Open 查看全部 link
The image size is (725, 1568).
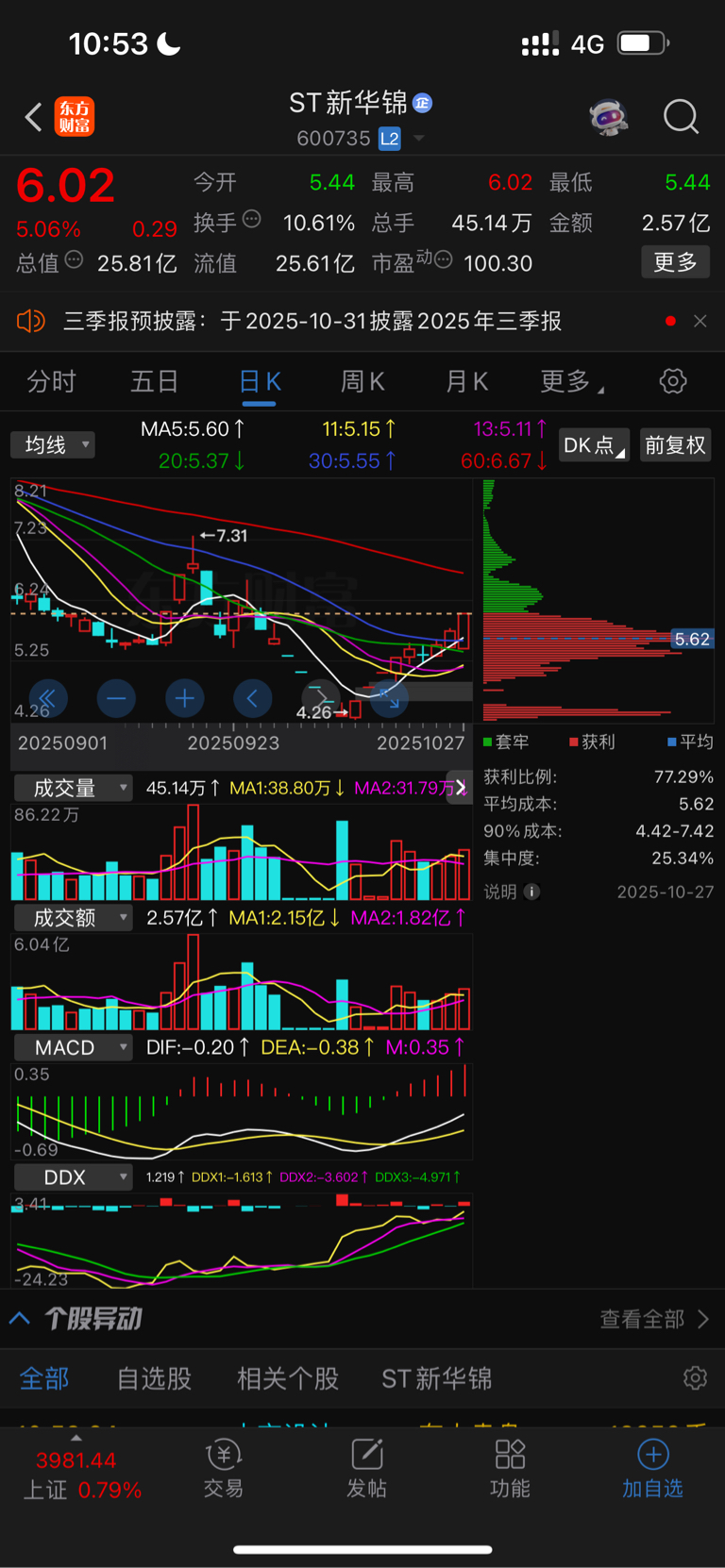coord(654,1319)
